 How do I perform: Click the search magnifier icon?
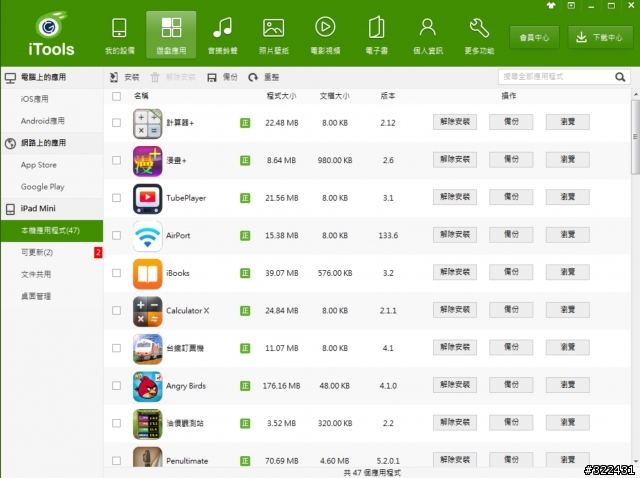pyautogui.click(x=620, y=77)
